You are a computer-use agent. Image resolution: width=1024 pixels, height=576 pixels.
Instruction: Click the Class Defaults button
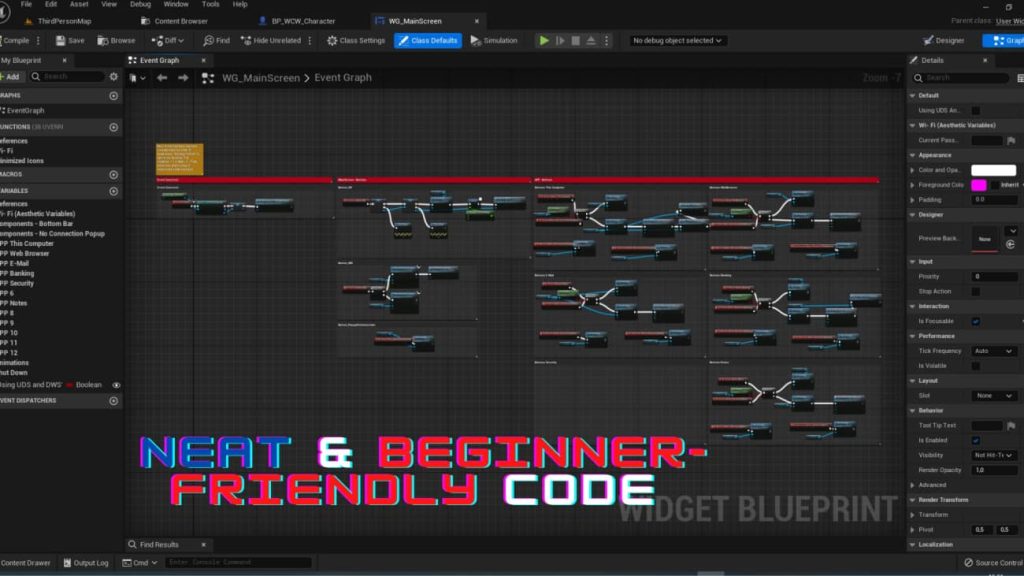click(x=428, y=41)
